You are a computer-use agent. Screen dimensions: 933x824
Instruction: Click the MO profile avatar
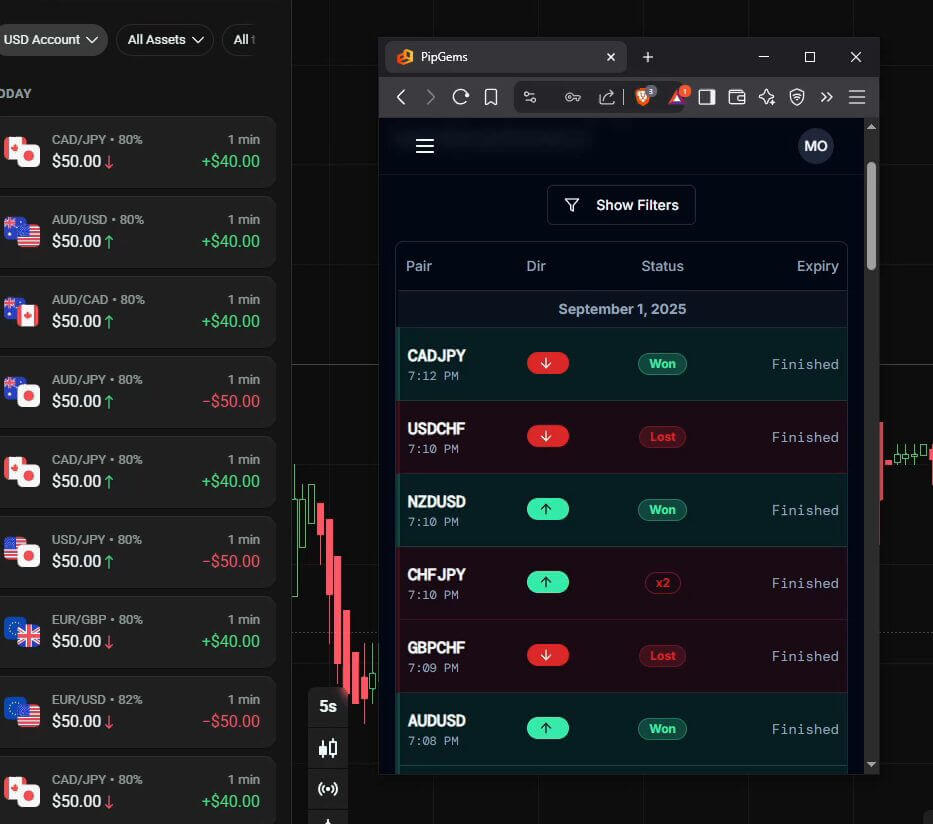[815, 146]
